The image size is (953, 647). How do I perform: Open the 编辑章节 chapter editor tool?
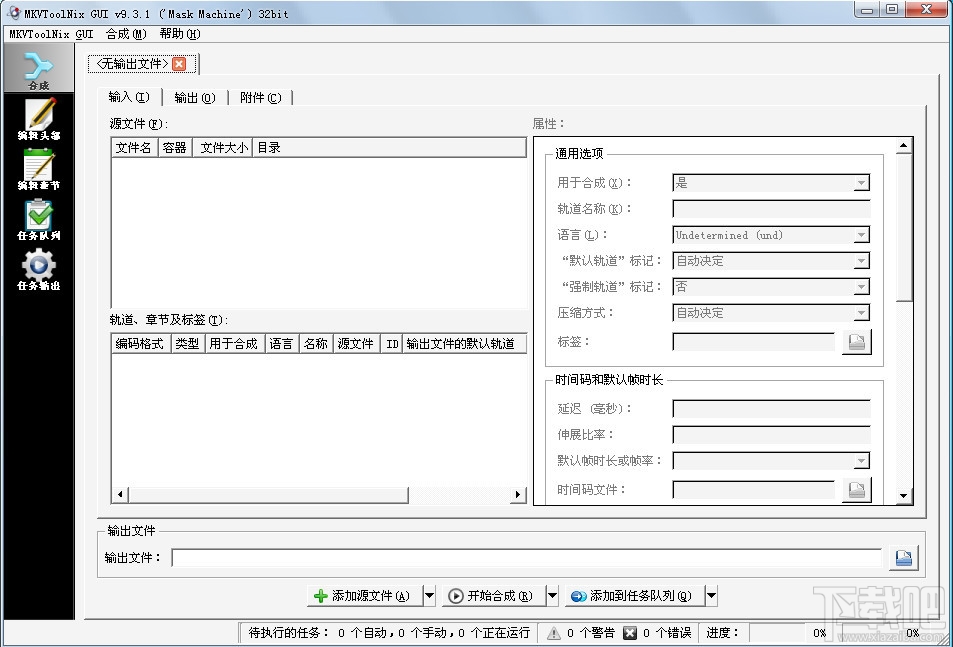[39, 168]
